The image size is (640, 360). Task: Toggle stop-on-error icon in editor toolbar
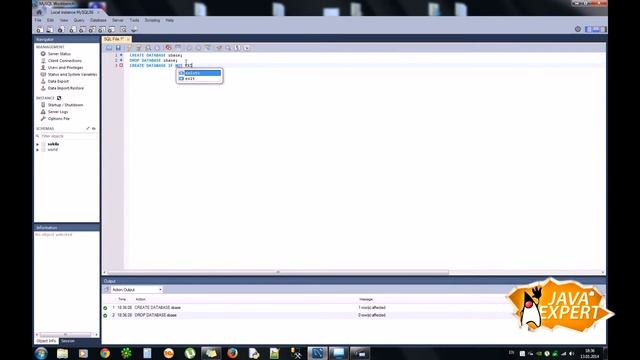pos(168,48)
